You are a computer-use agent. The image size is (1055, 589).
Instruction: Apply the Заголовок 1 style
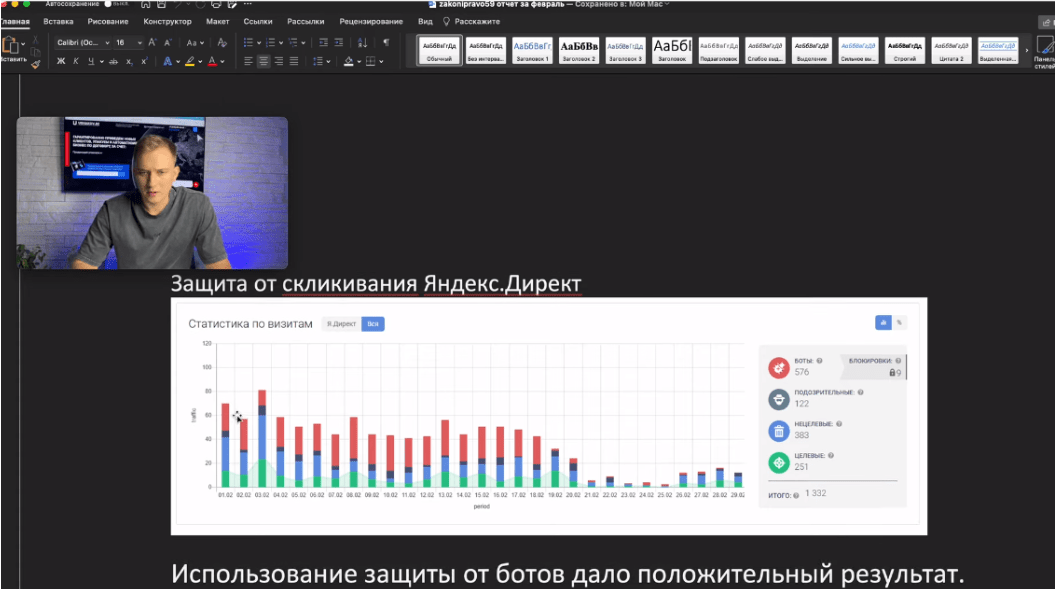point(532,50)
